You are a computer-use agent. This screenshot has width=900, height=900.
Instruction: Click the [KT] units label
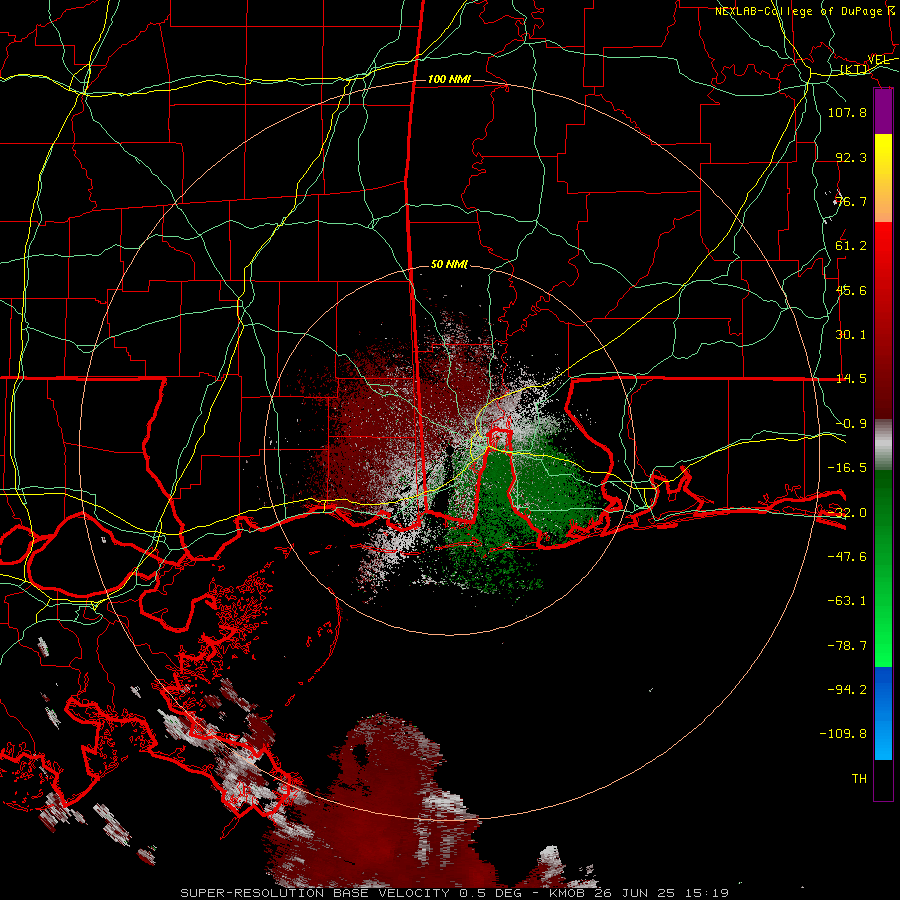pyautogui.click(x=854, y=69)
